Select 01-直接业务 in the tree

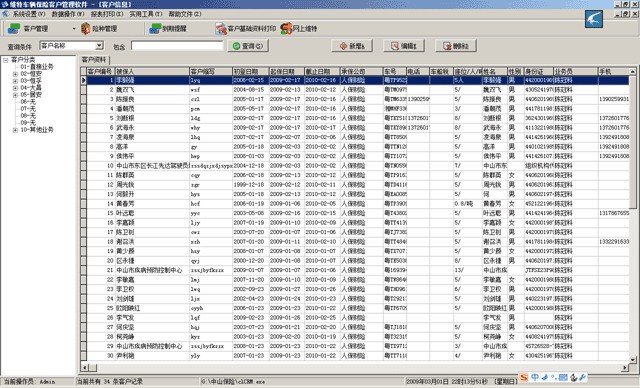click(x=37, y=67)
